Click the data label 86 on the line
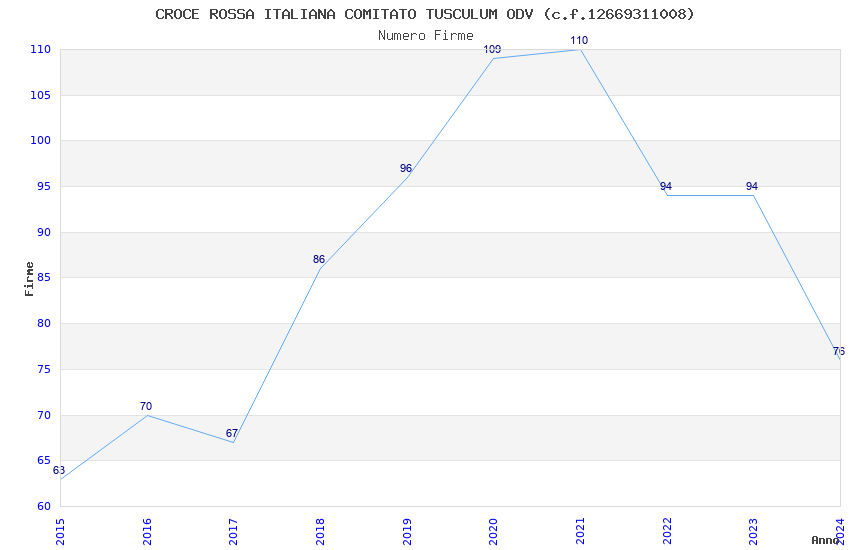 click(x=319, y=260)
